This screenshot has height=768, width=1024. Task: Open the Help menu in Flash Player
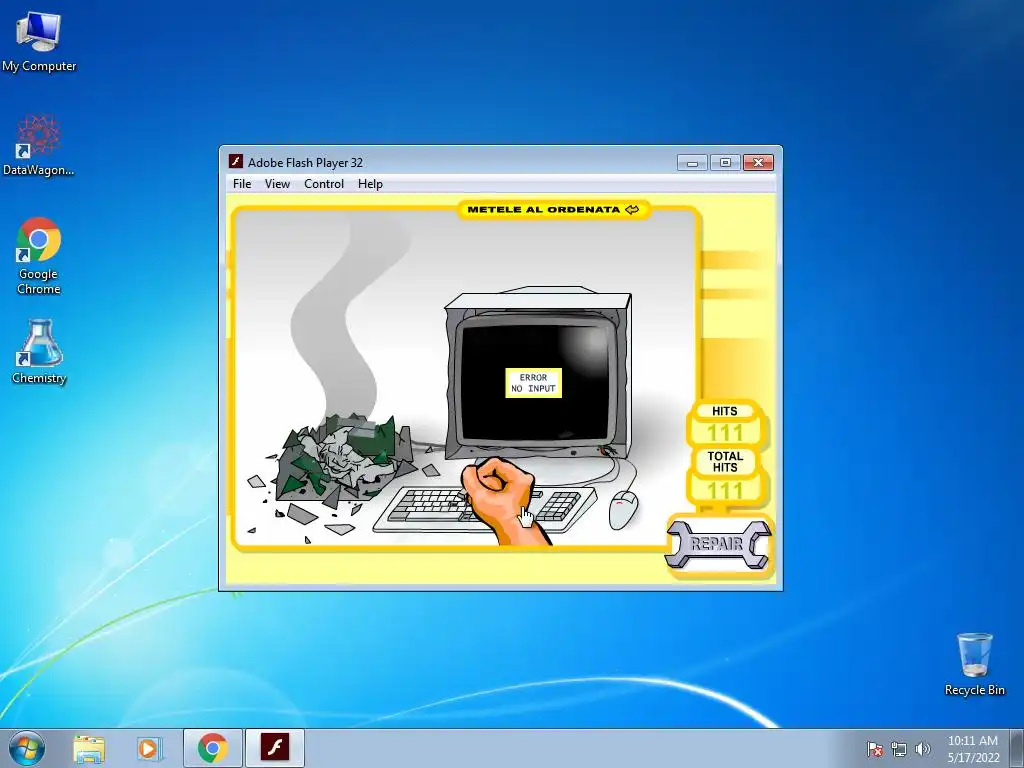point(370,184)
